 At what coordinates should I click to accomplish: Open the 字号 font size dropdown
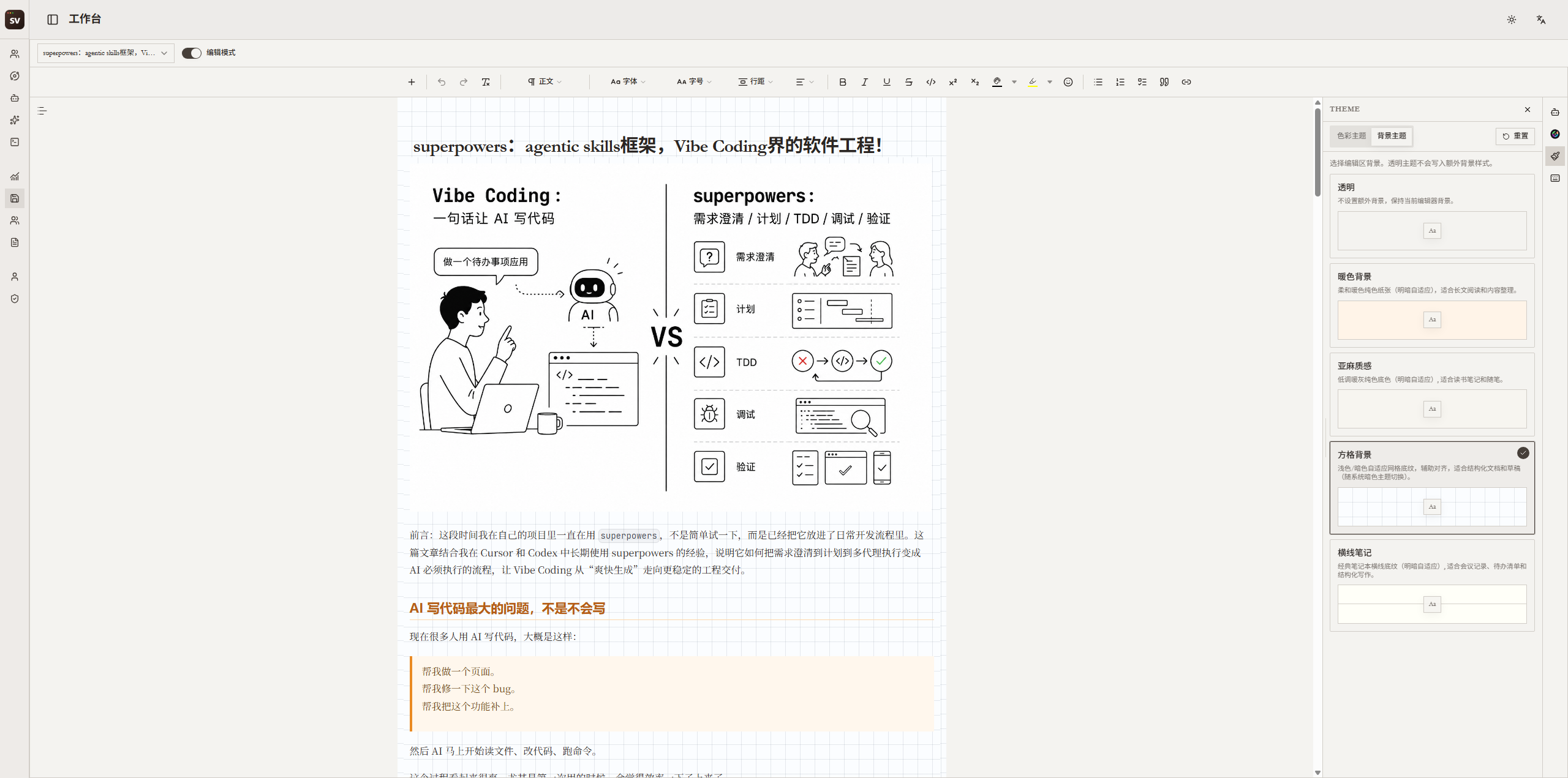point(694,82)
